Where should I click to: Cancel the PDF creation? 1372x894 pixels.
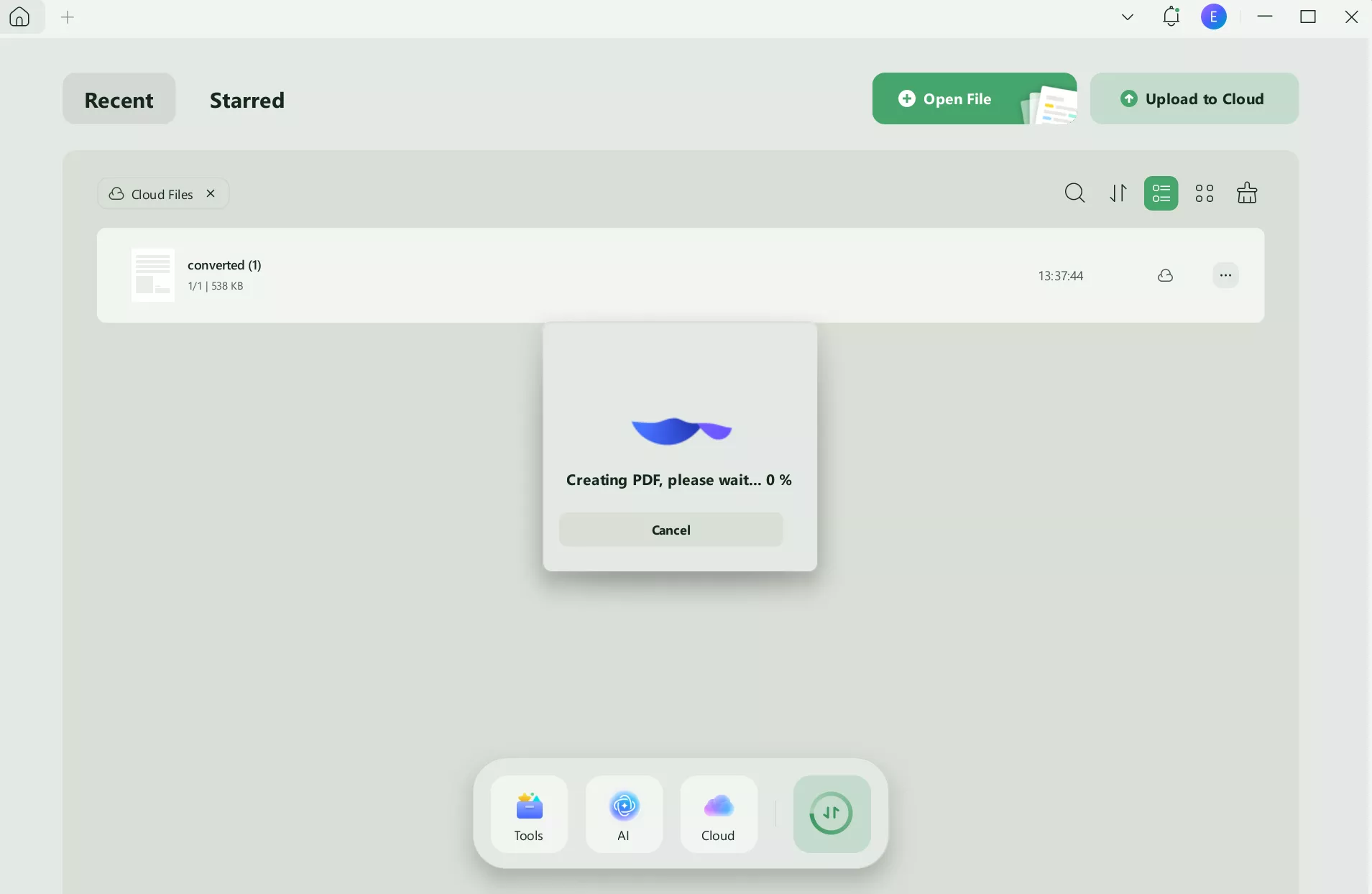671,530
